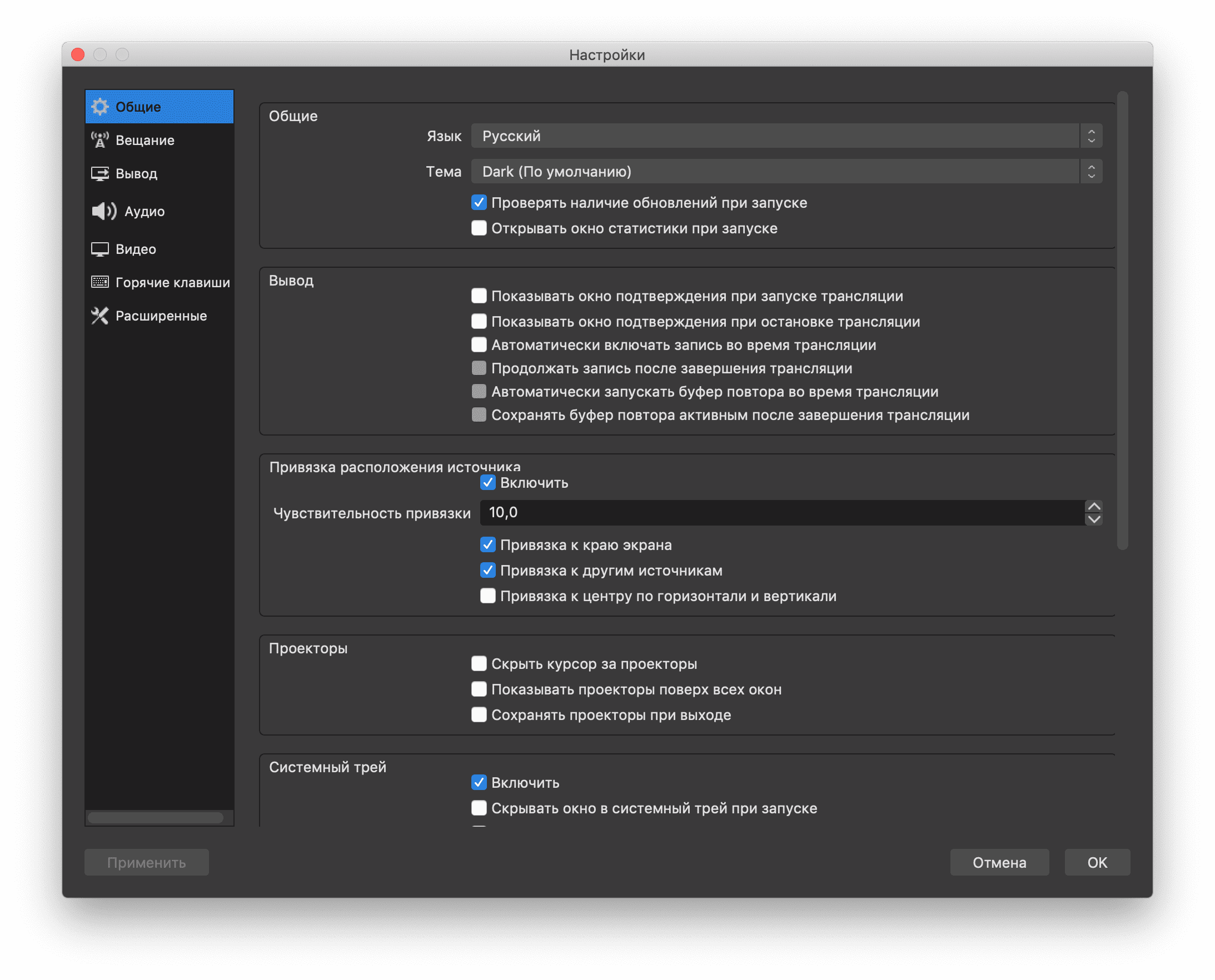This screenshot has width=1215, height=980.
Task: Switch to the Вещание settings section
Action: point(145,140)
